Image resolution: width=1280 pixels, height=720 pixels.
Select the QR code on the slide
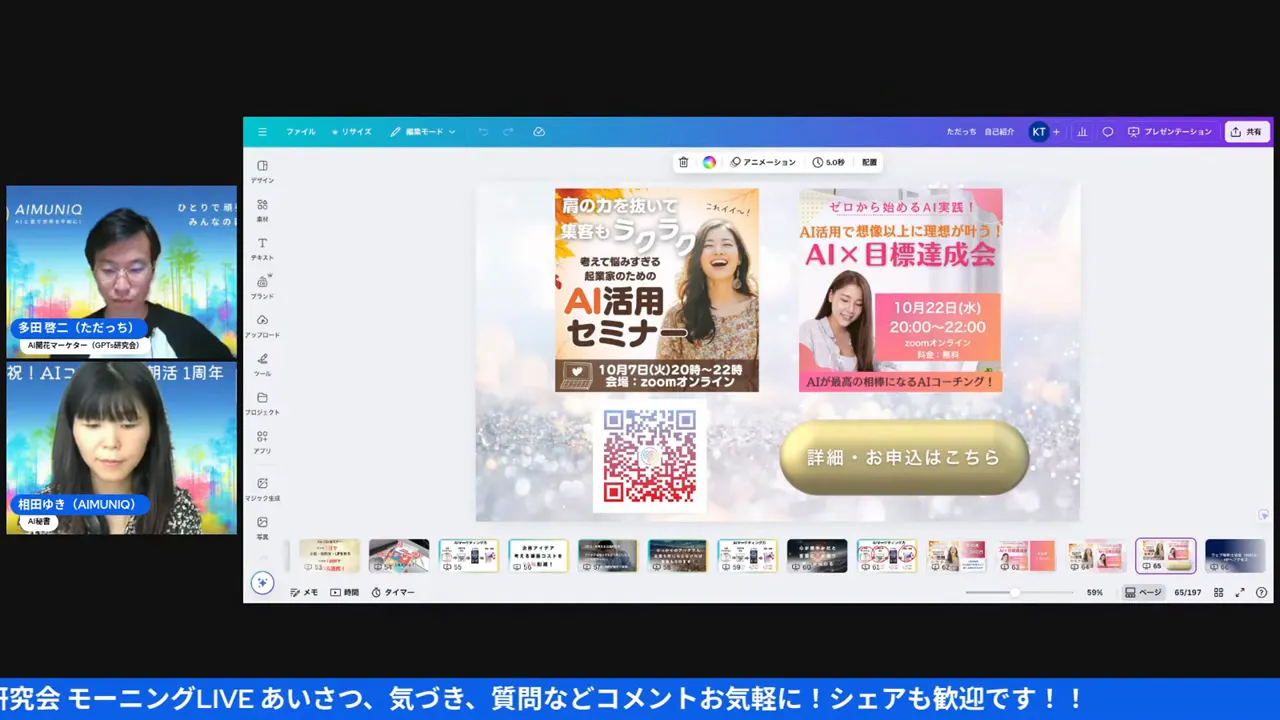coord(650,456)
